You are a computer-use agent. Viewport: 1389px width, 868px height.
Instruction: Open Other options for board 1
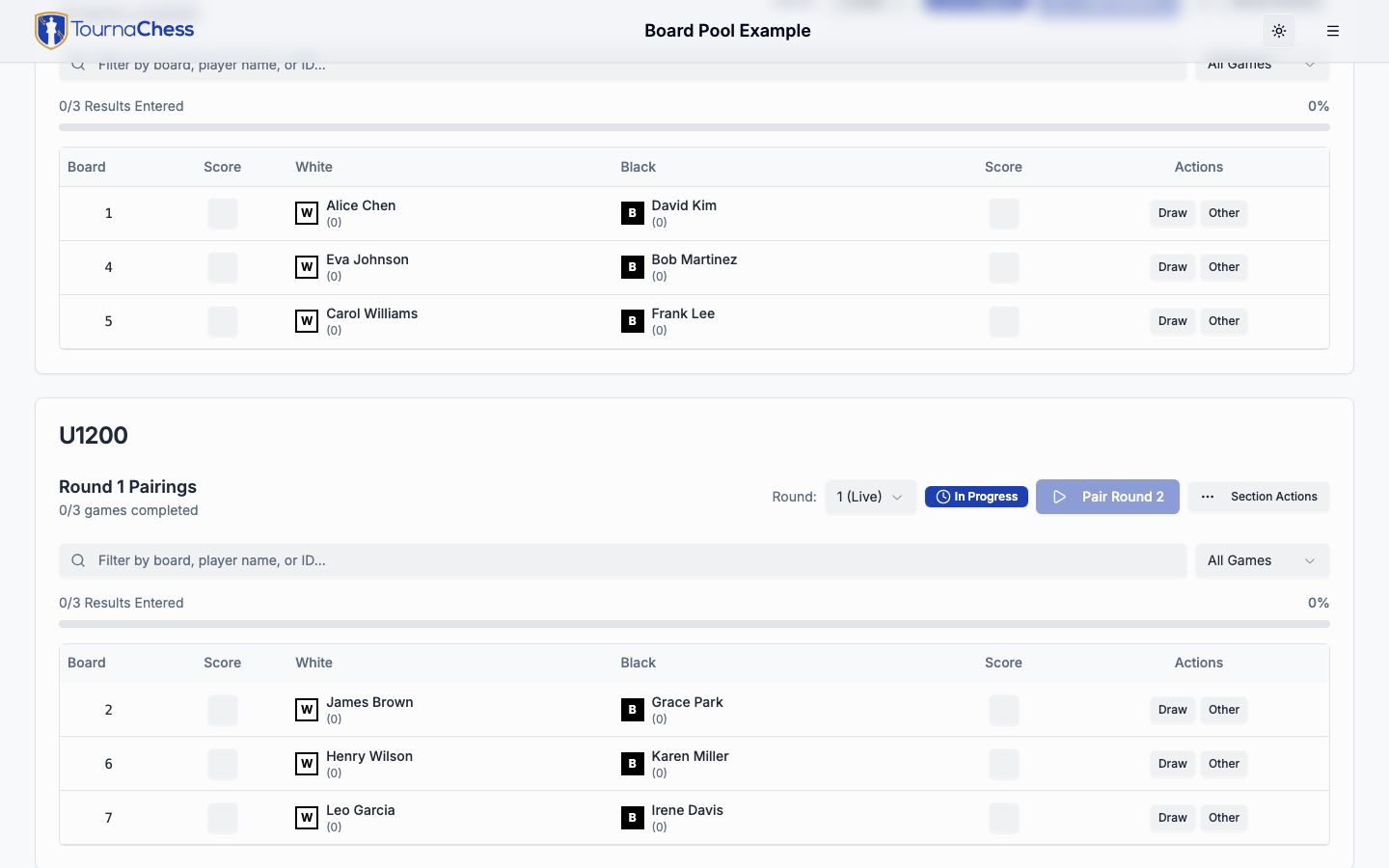[x=1224, y=213]
